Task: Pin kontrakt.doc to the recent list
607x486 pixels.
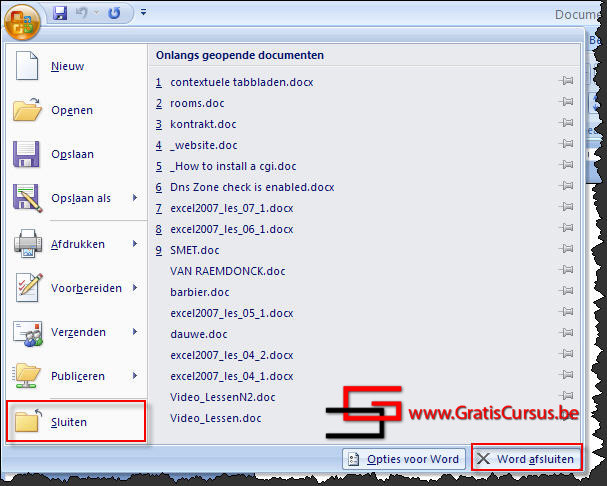Action: [566, 123]
